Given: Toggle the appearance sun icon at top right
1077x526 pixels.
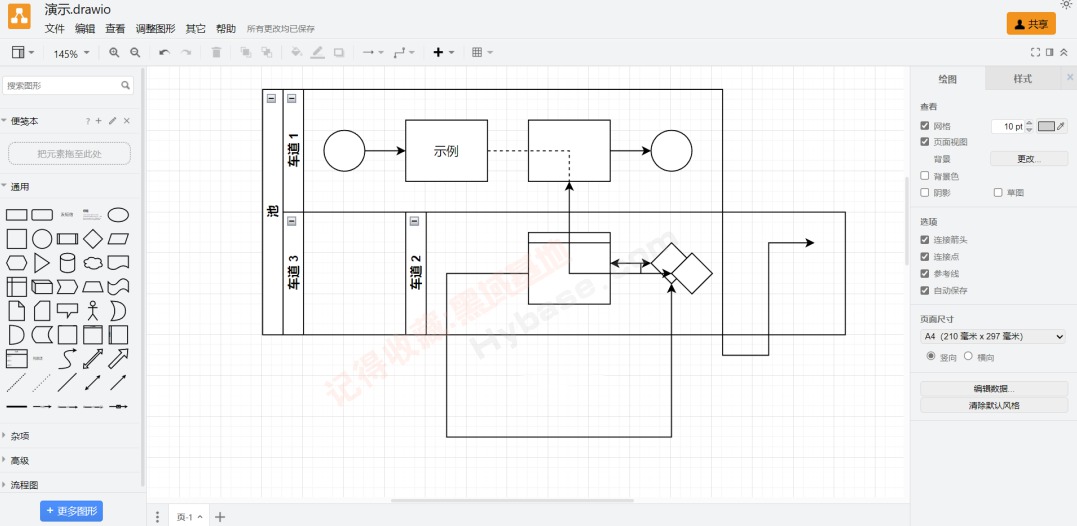Looking at the screenshot, I should (1067, 5).
